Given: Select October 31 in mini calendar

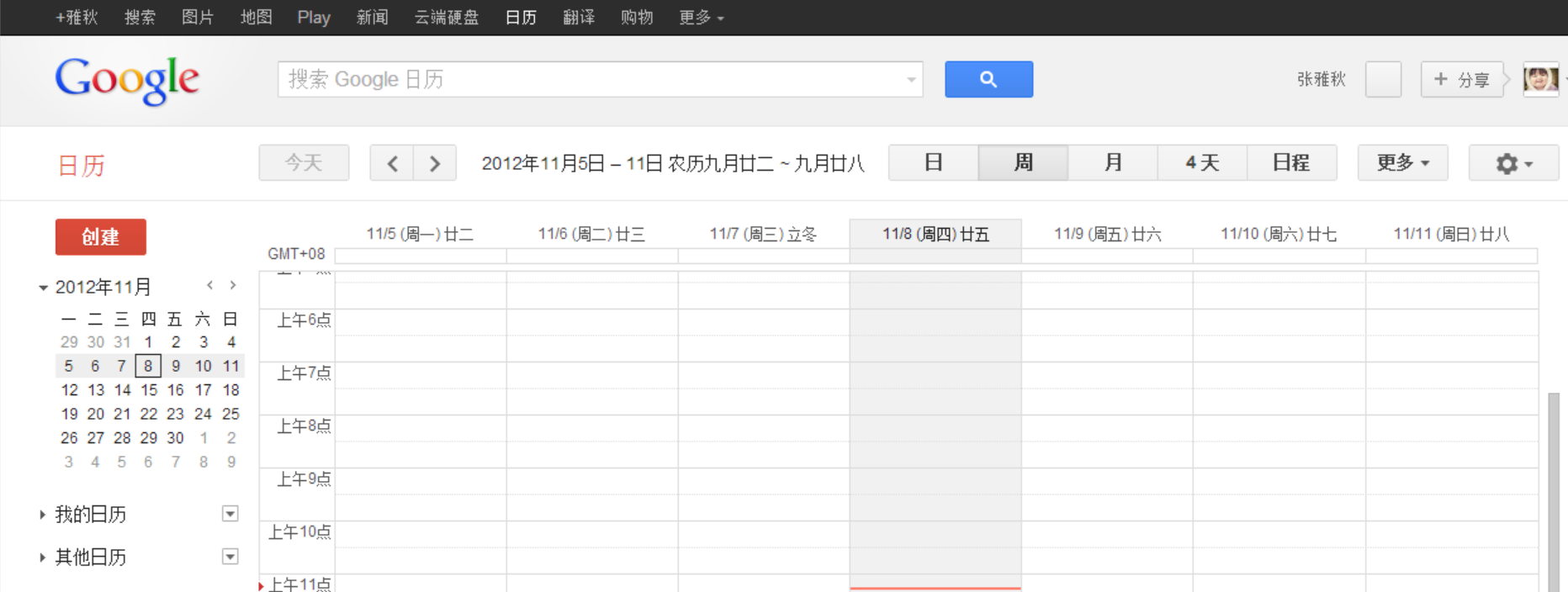Looking at the screenshot, I should click(122, 342).
